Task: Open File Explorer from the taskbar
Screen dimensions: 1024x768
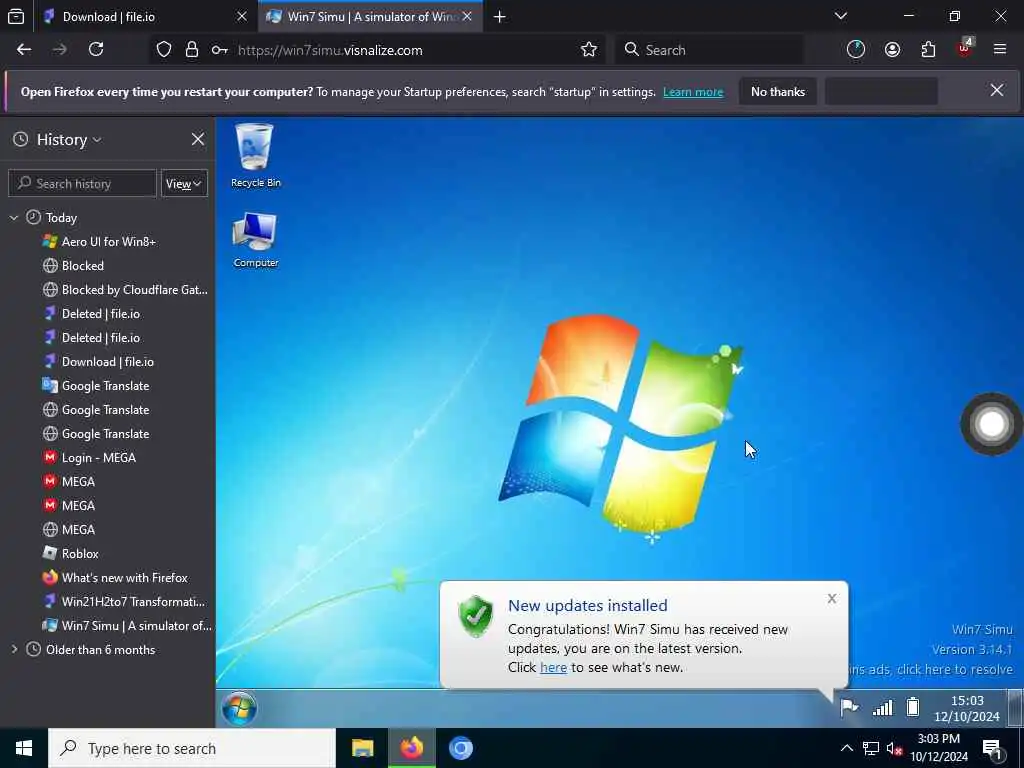Action: 362,748
